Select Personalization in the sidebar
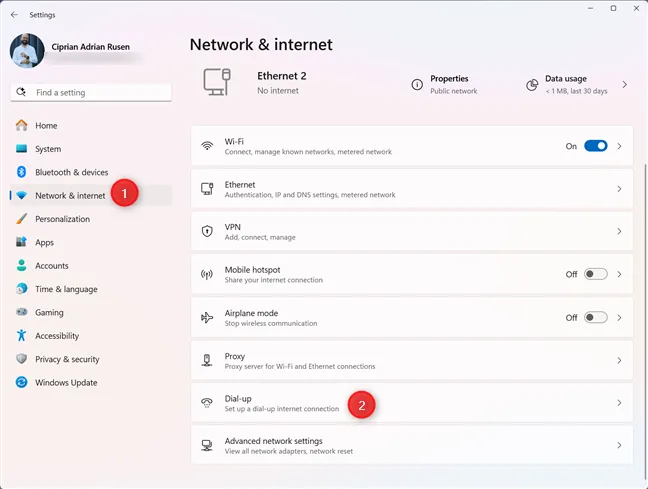Screen dimensions: 648x489 pos(91,219)
